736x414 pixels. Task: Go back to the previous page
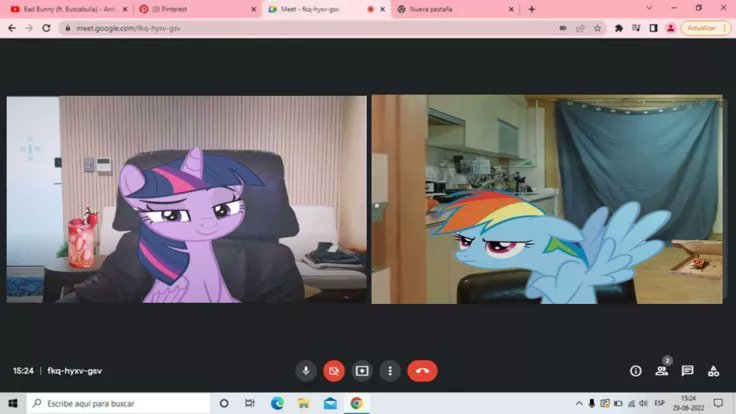(x=12, y=28)
